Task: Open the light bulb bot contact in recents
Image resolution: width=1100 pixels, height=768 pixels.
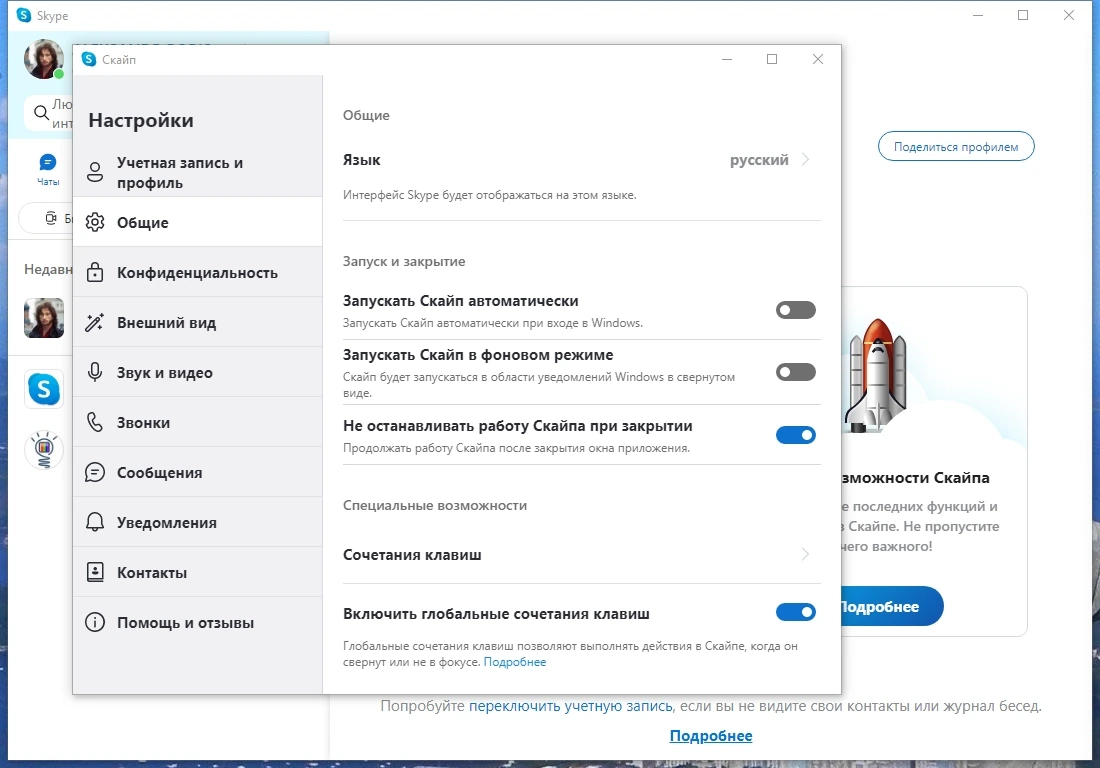Action: click(44, 450)
